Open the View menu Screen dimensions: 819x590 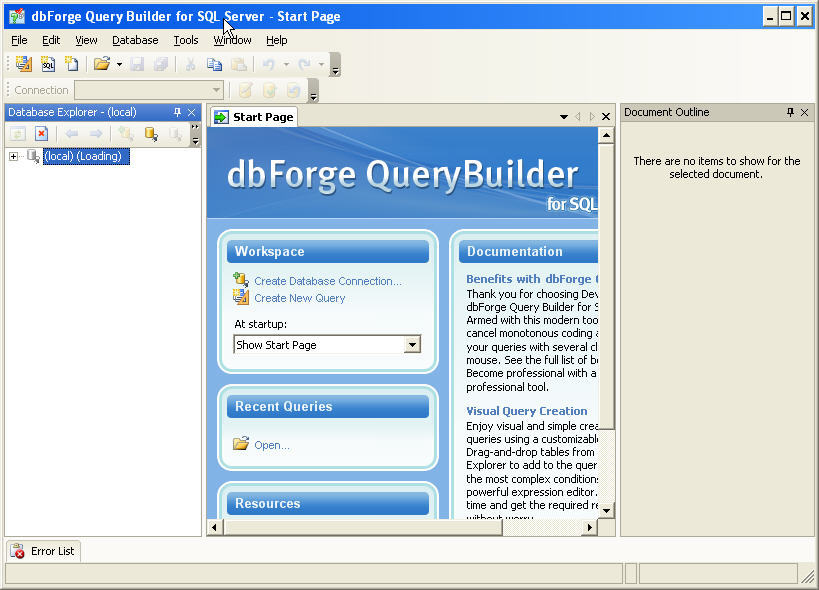click(x=86, y=40)
